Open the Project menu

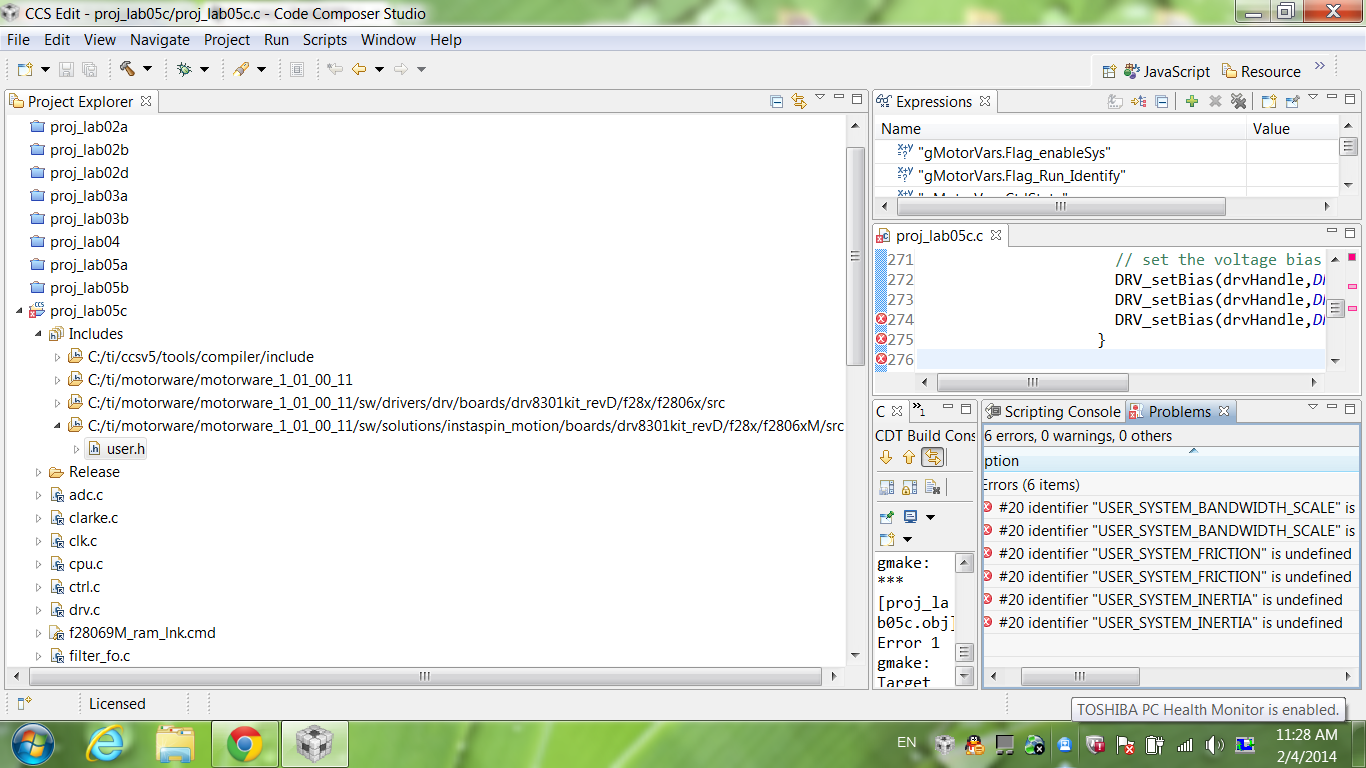pyautogui.click(x=227, y=40)
